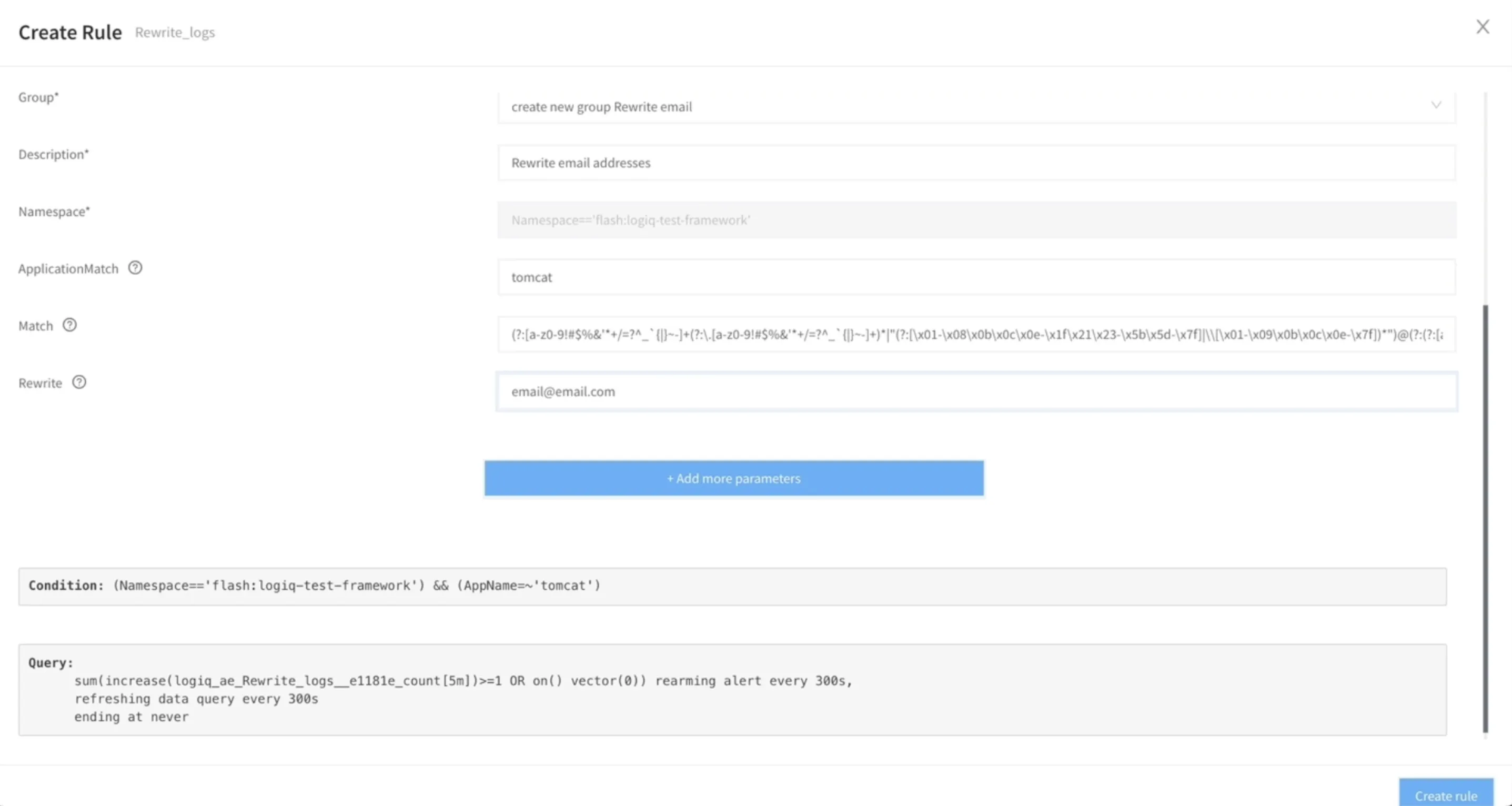Click the Condition expression box
The width and height of the screenshot is (1512, 806).
pyautogui.click(x=732, y=586)
